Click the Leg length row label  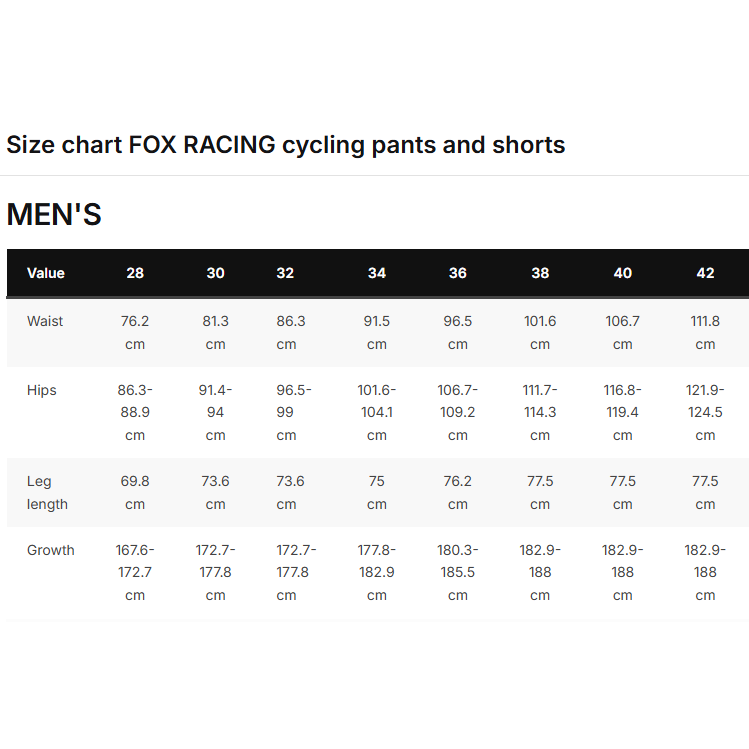(x=47, y=492)
